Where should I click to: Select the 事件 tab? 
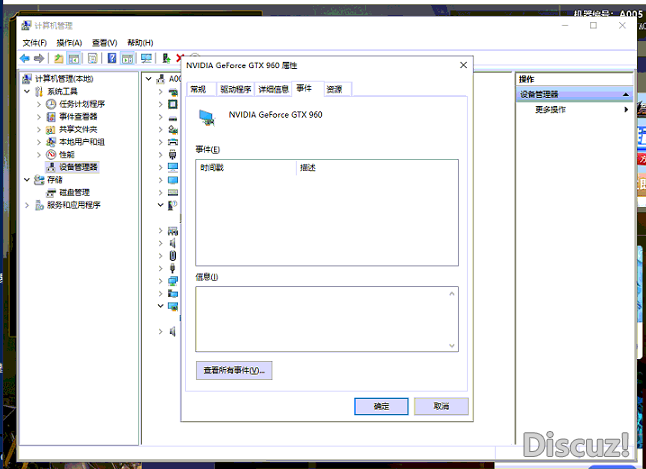click(307, 89)
